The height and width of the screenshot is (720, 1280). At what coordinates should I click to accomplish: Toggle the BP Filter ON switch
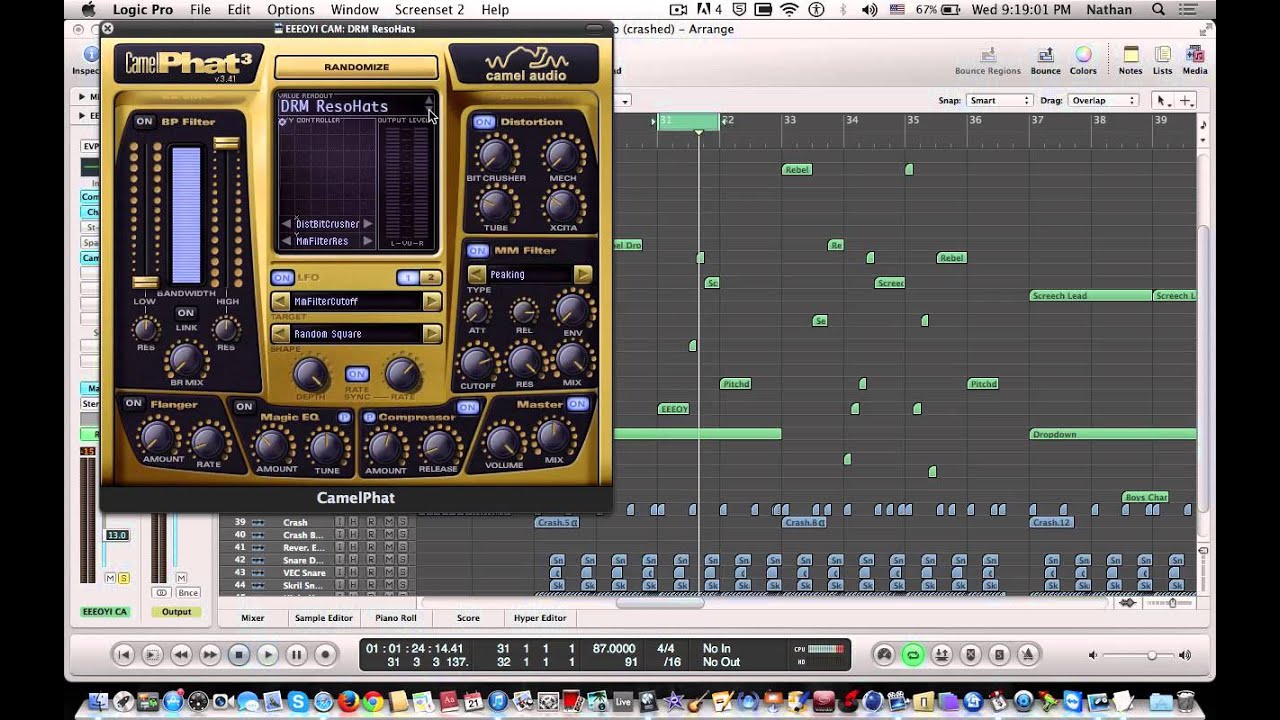(144, 121)
